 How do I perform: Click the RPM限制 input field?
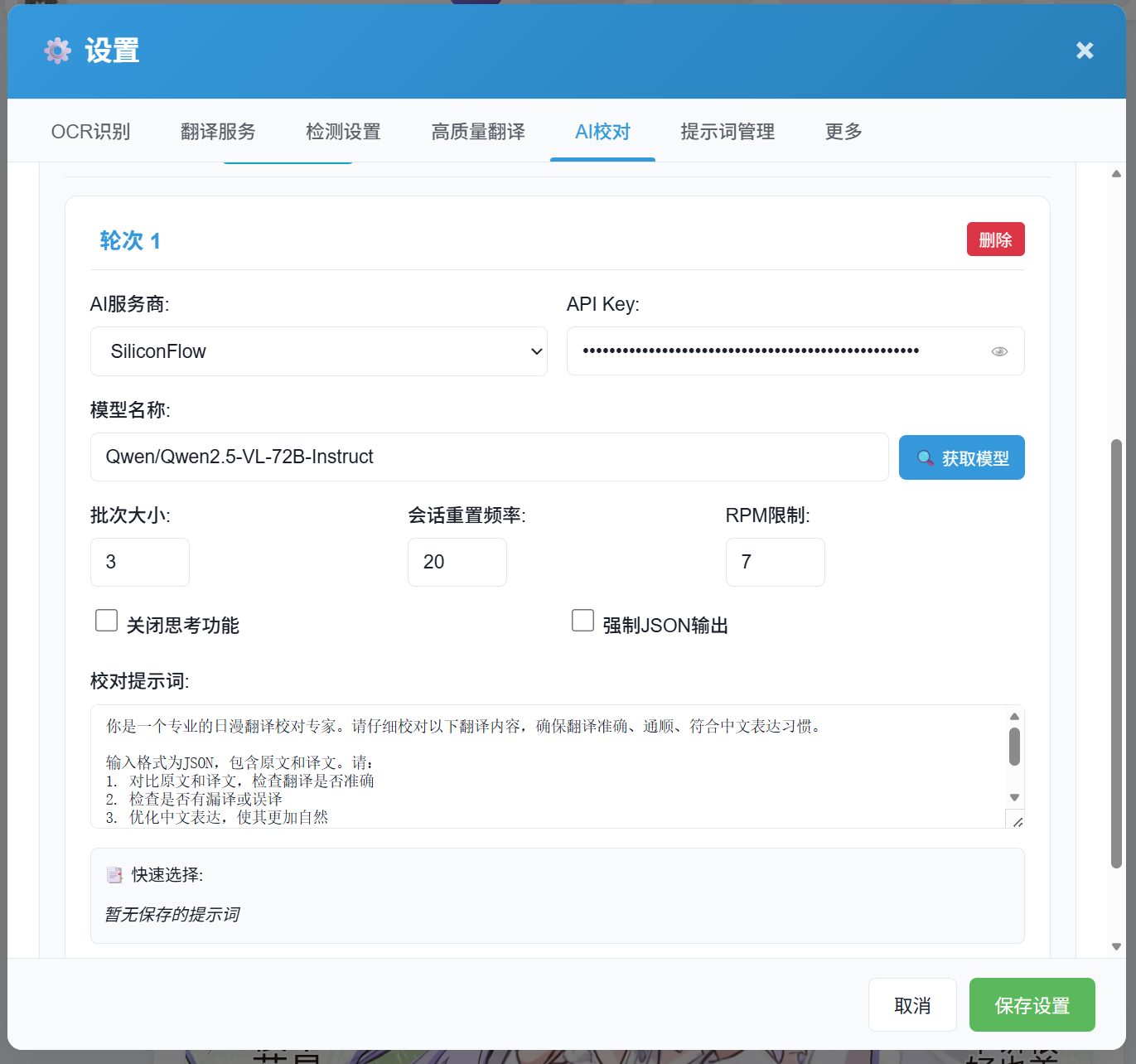(775, 563)
